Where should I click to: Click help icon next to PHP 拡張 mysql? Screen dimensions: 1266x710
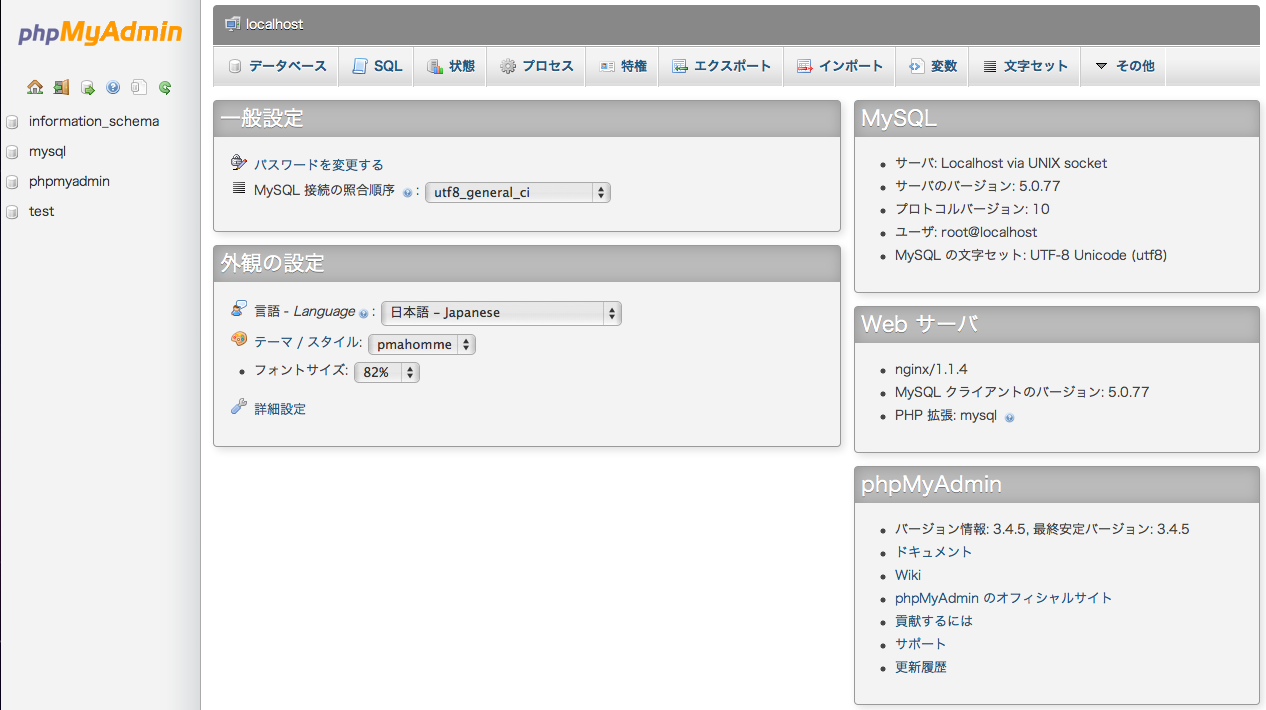coord(1009,417)
